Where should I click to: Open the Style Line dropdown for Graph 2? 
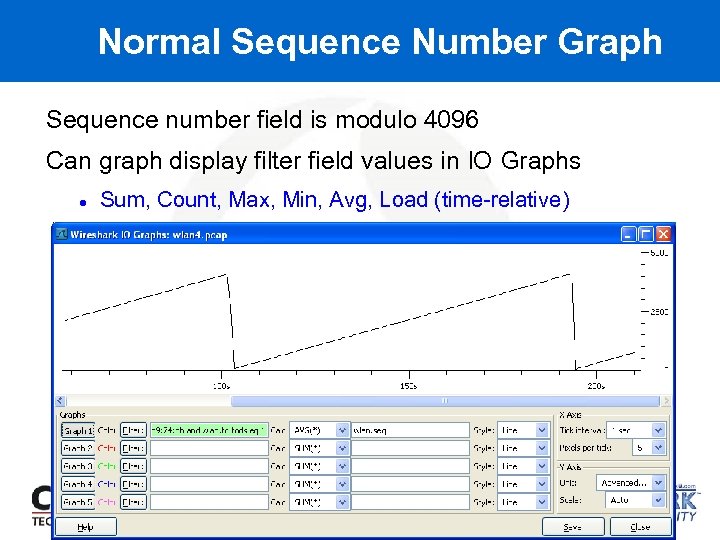pyautogui.click(x=523, y=448)
